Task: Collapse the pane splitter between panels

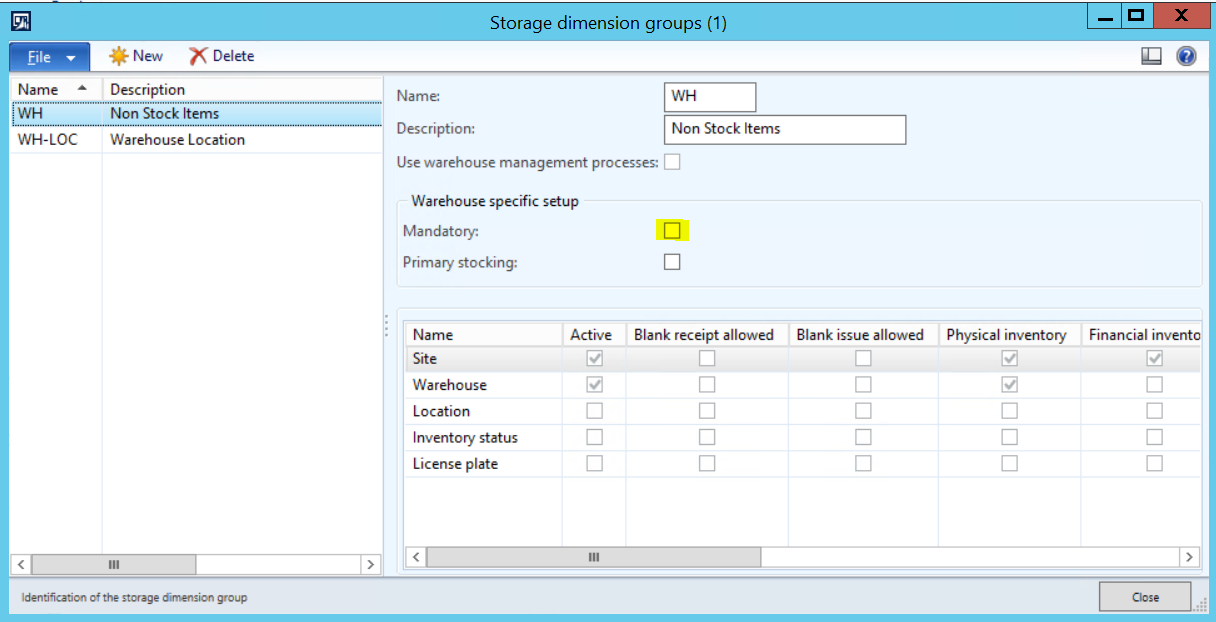Action: tap(387, 325)
